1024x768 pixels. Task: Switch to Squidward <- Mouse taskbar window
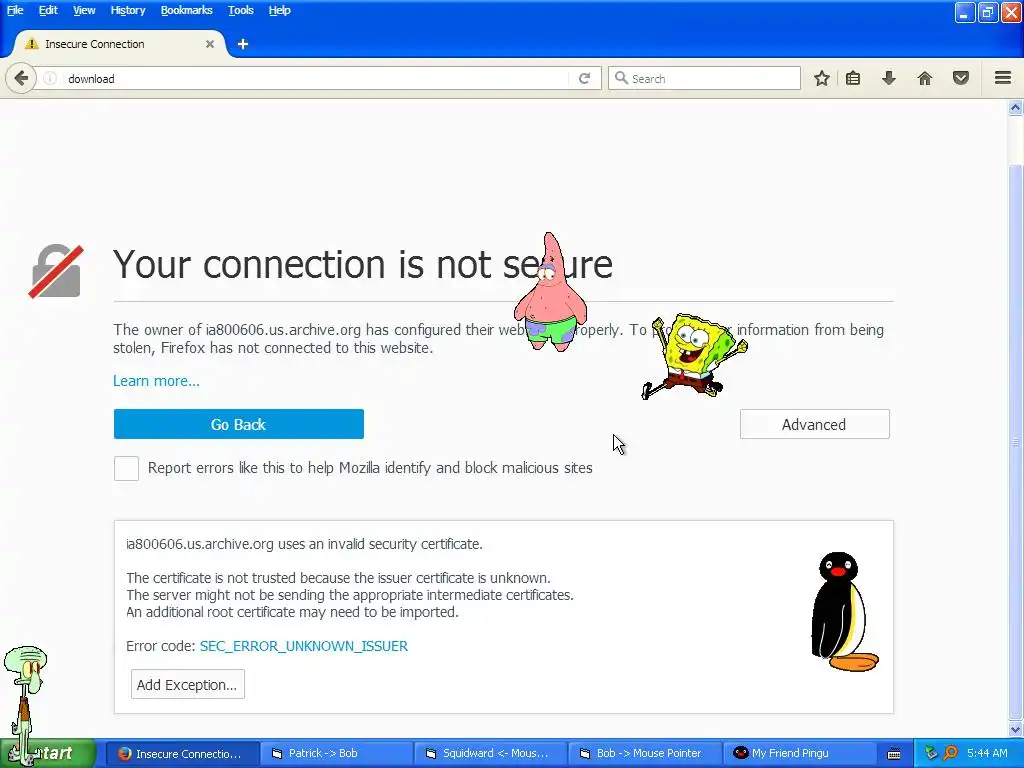pyautogui.click(x=491, y=754)
